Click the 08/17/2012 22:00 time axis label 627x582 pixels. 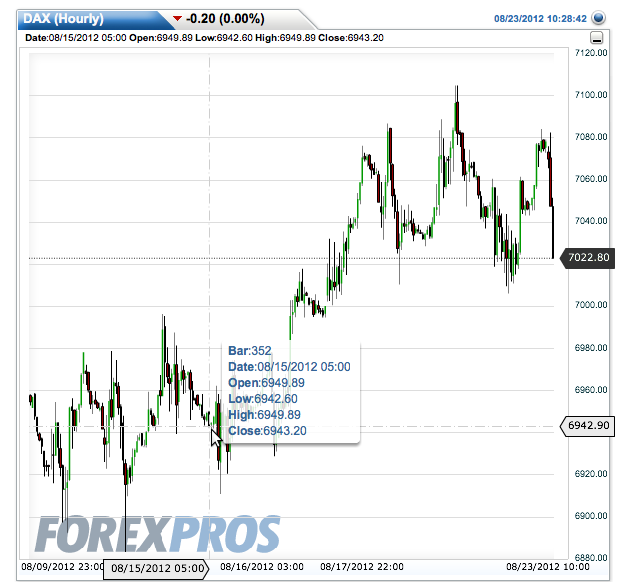(362, 567)
